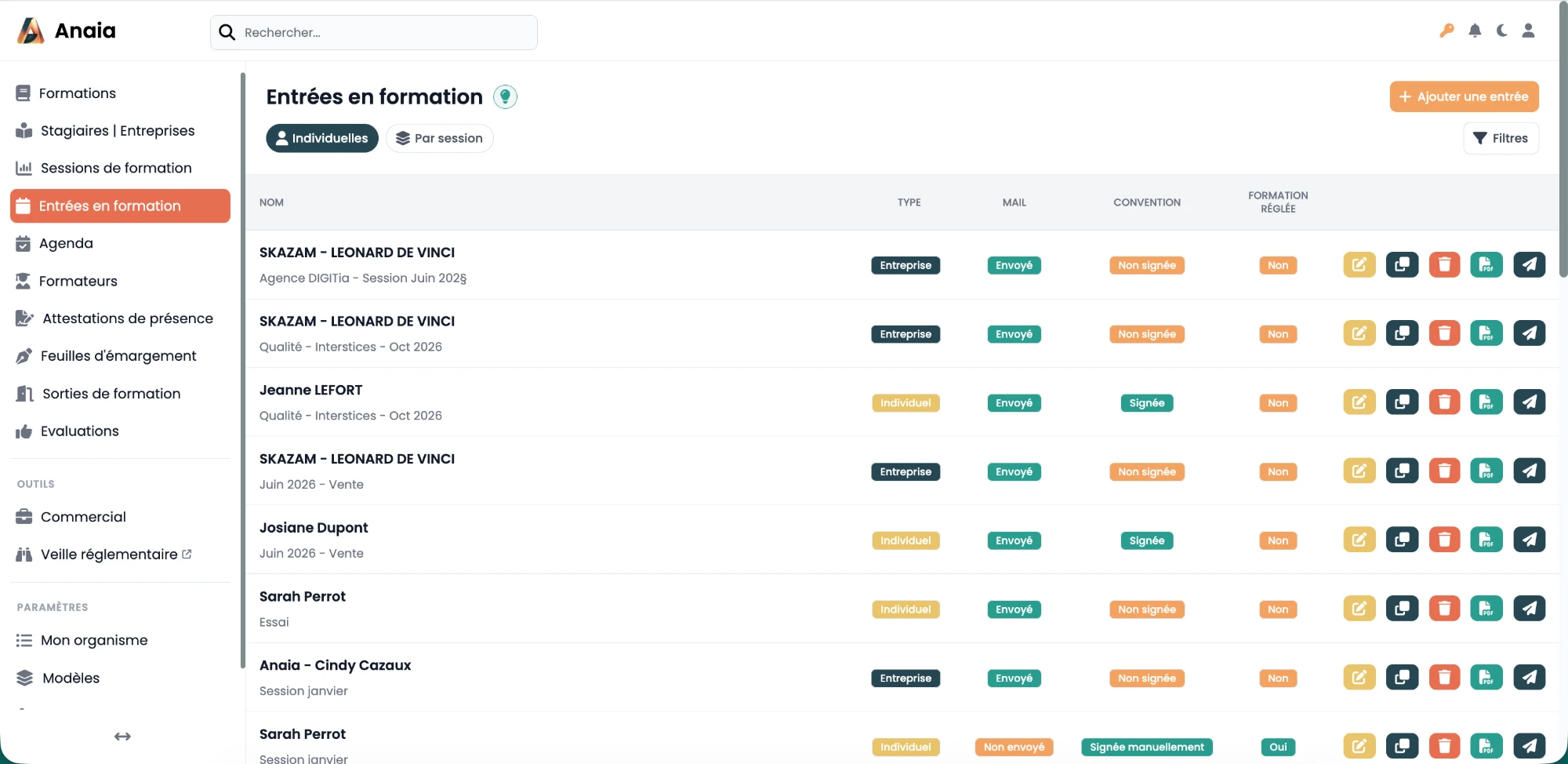Open Formateurs in sidebar

pyautogui.click(x=120, y=281)
